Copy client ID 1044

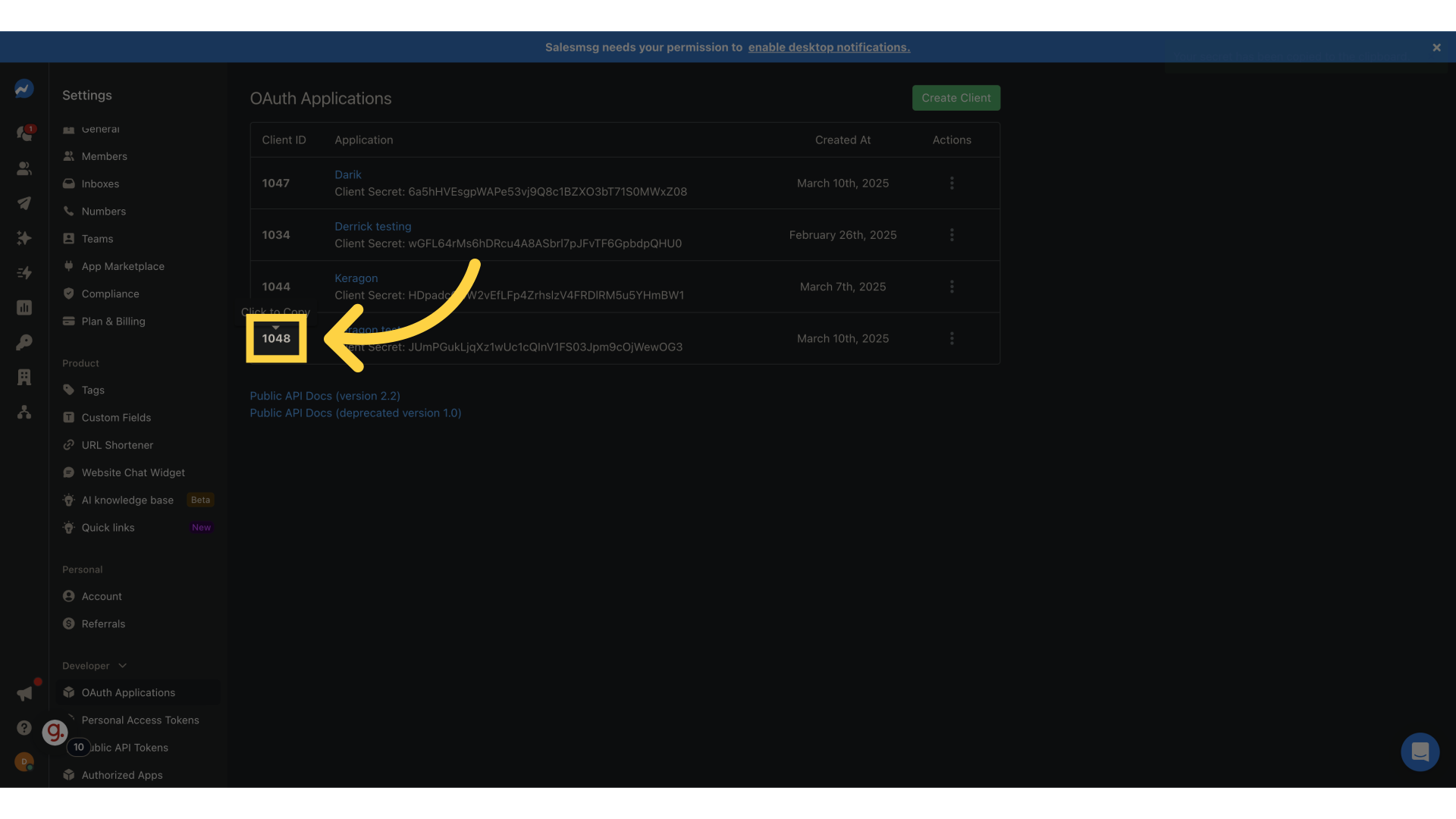pyautogui.click(x=276, y=287)
